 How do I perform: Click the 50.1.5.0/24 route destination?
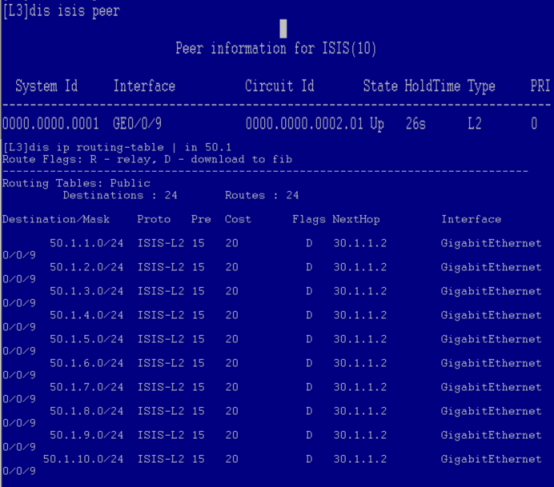[x=87, y=339]
